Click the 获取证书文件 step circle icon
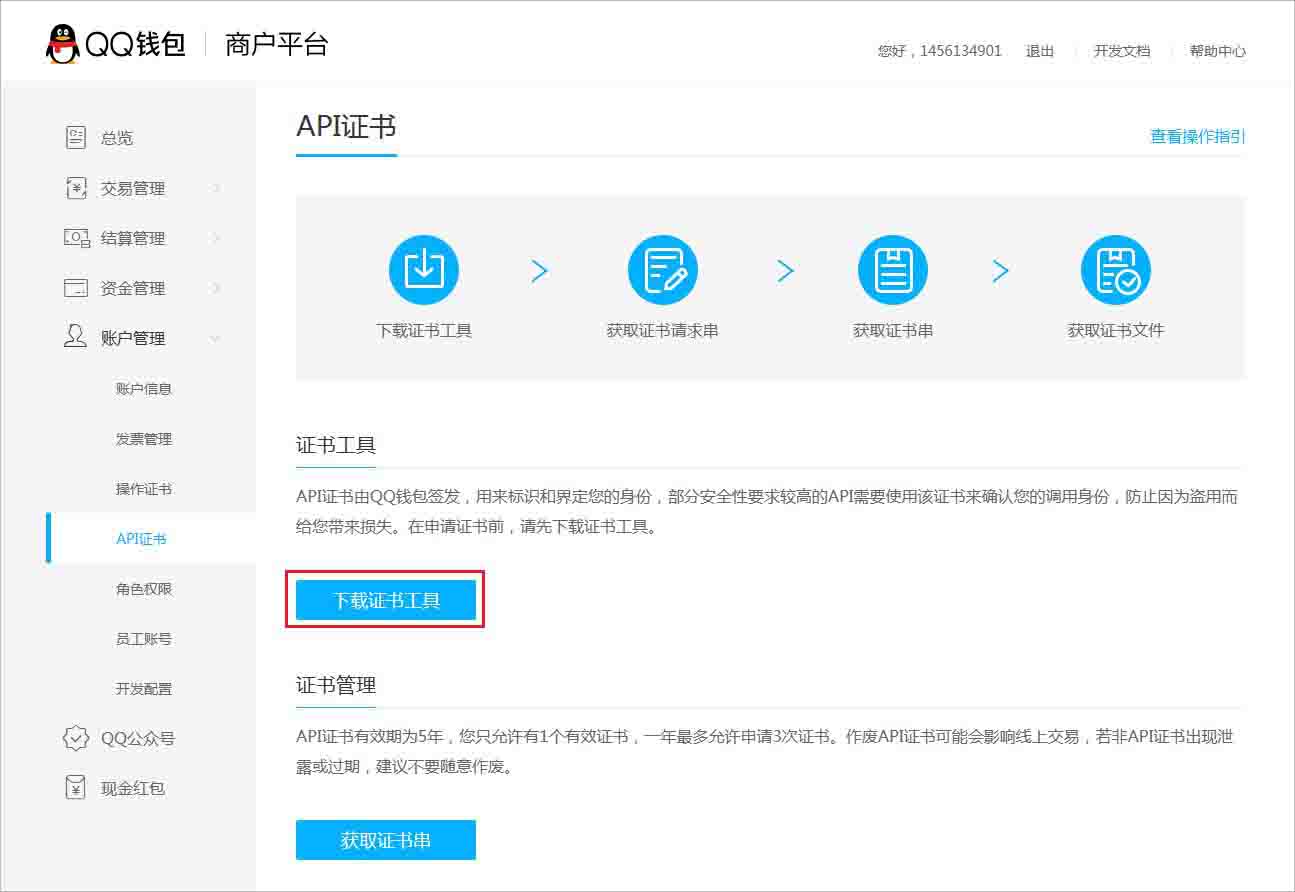This screenshot has height=892, width=1295. tap(1116, 270)
